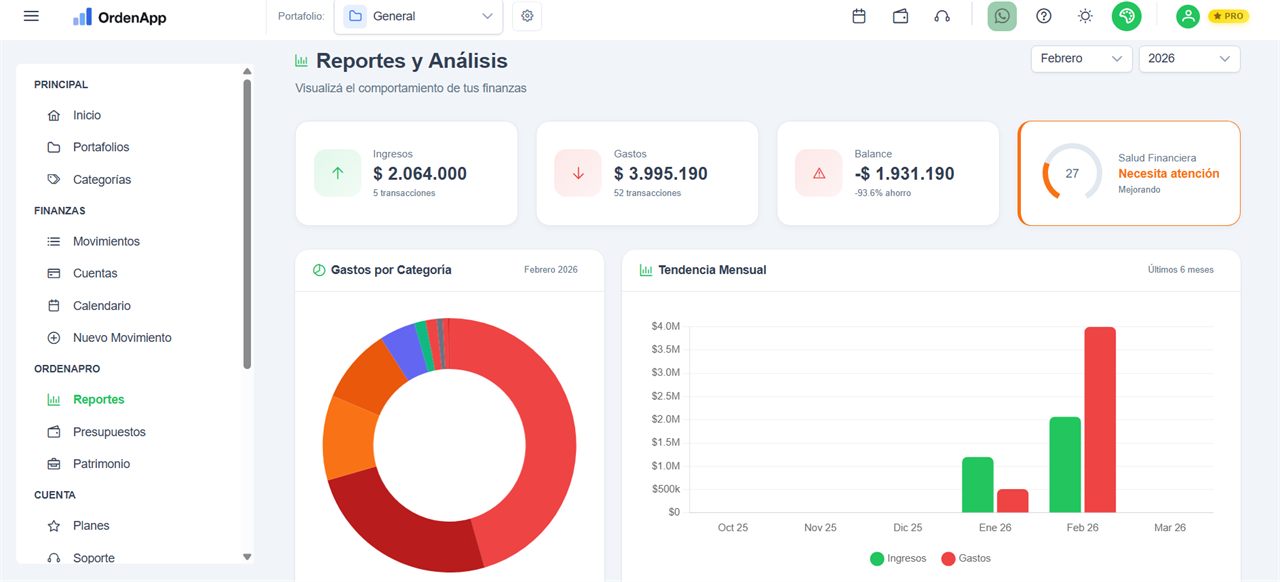The height and width of the screenshot is (582, 1280).
Task: Open the Febrero month dropdown
Action: (1080, 59)
